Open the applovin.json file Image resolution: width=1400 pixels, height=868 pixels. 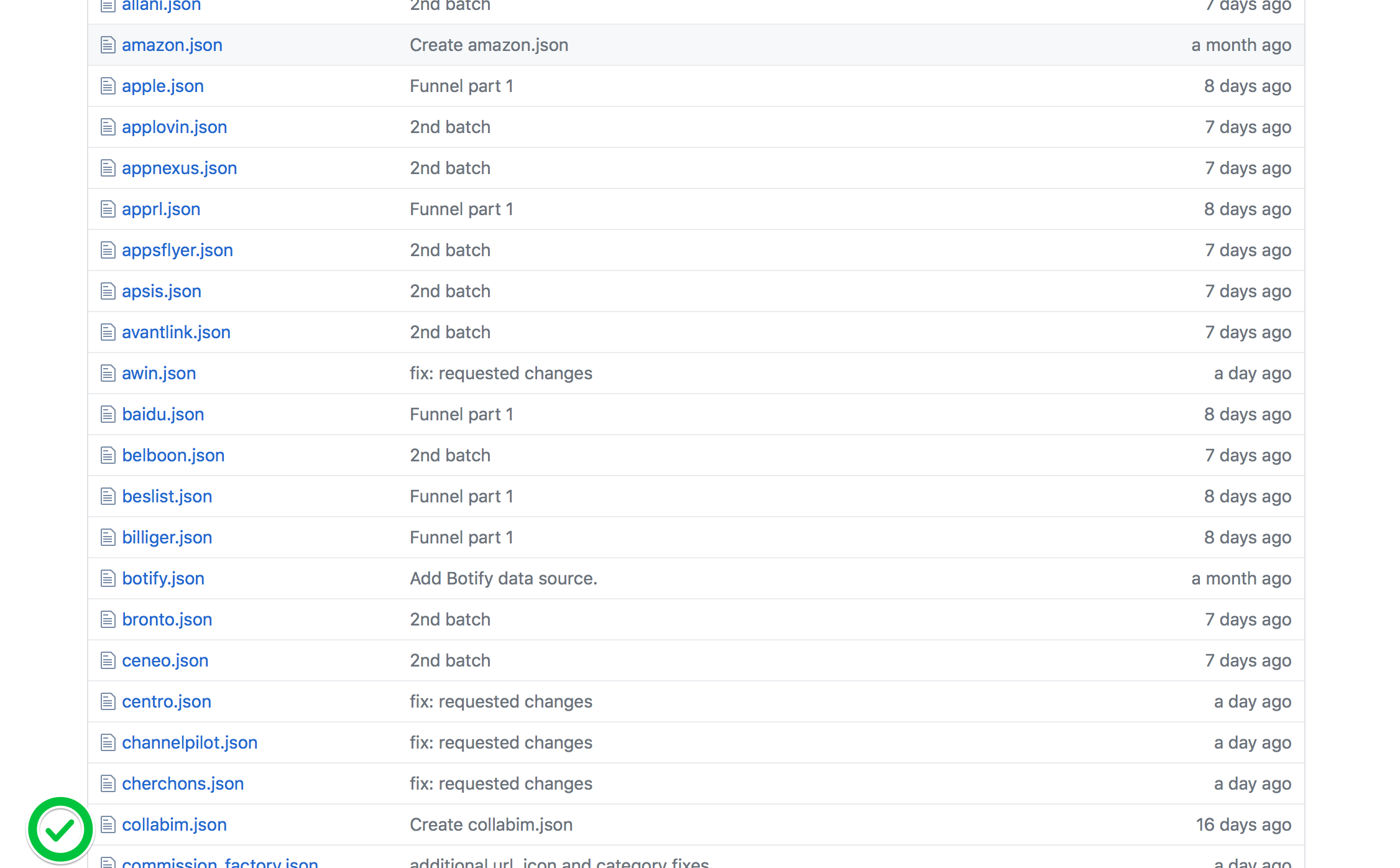[175, 127]
